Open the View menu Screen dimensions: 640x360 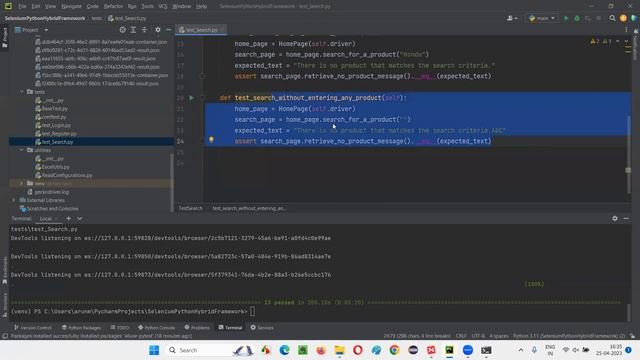(x=50, y=6)
